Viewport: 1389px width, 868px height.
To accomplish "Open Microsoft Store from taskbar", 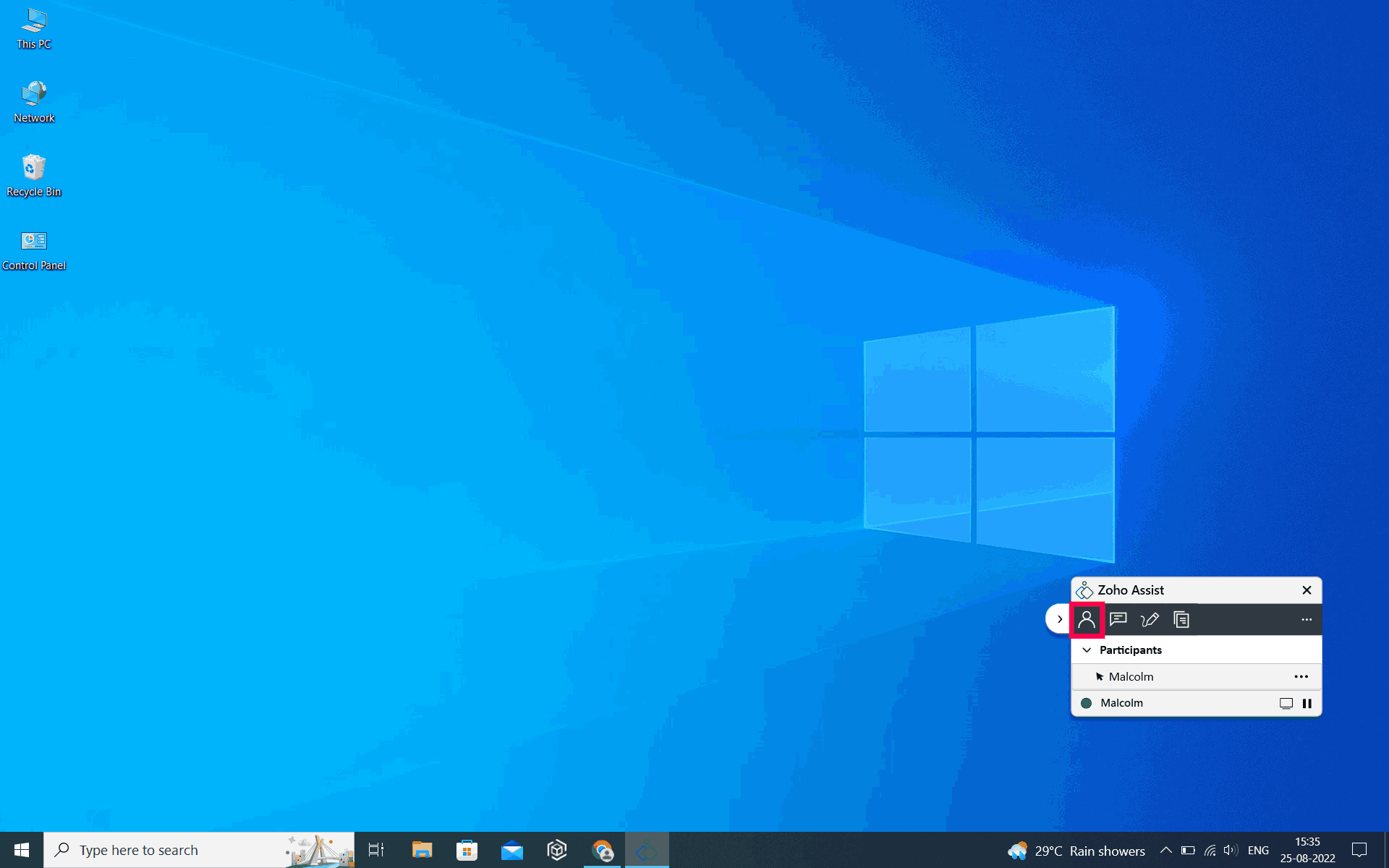I will (467, 850).
